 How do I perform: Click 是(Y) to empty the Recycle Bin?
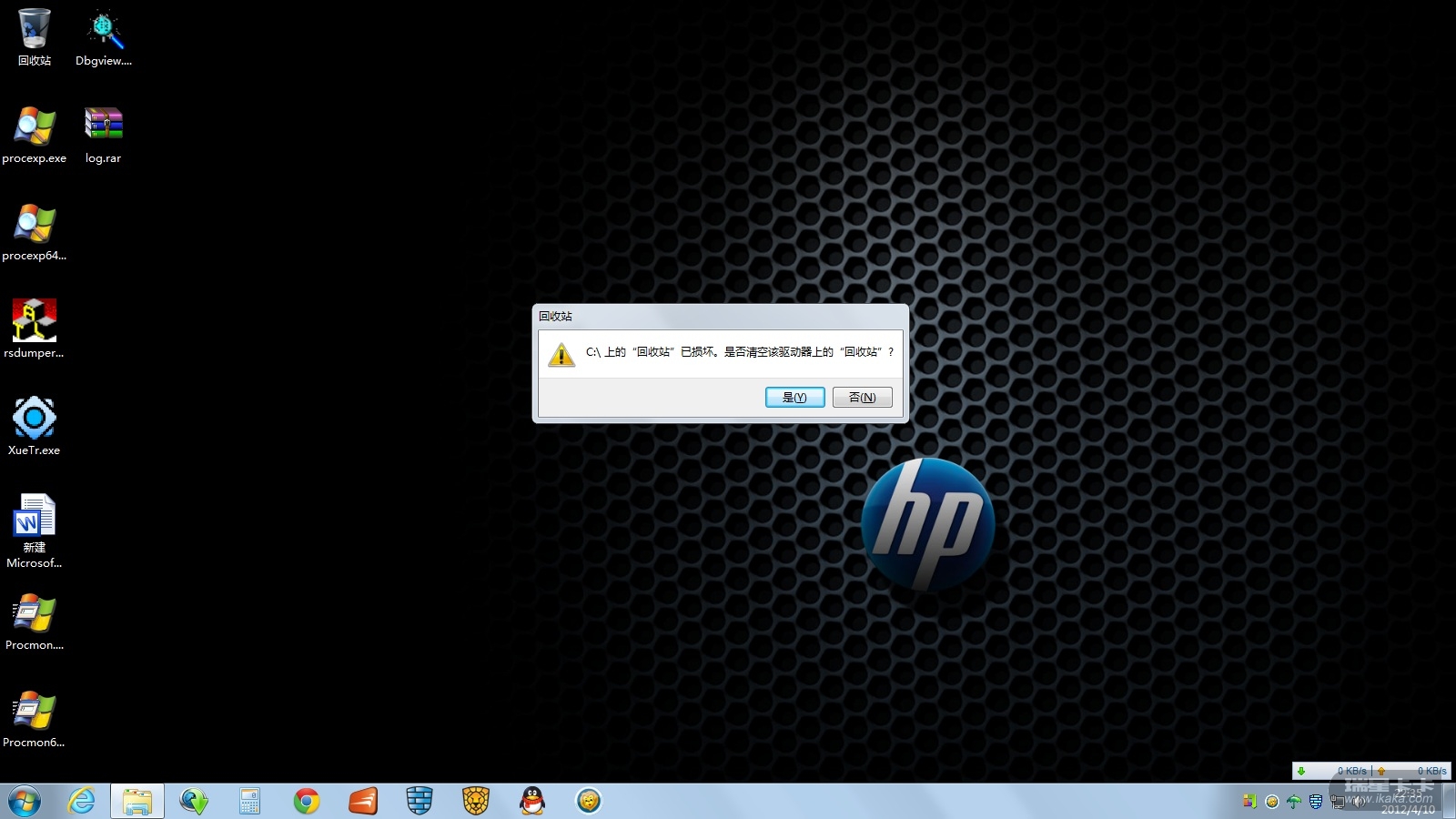coord(794,397)
